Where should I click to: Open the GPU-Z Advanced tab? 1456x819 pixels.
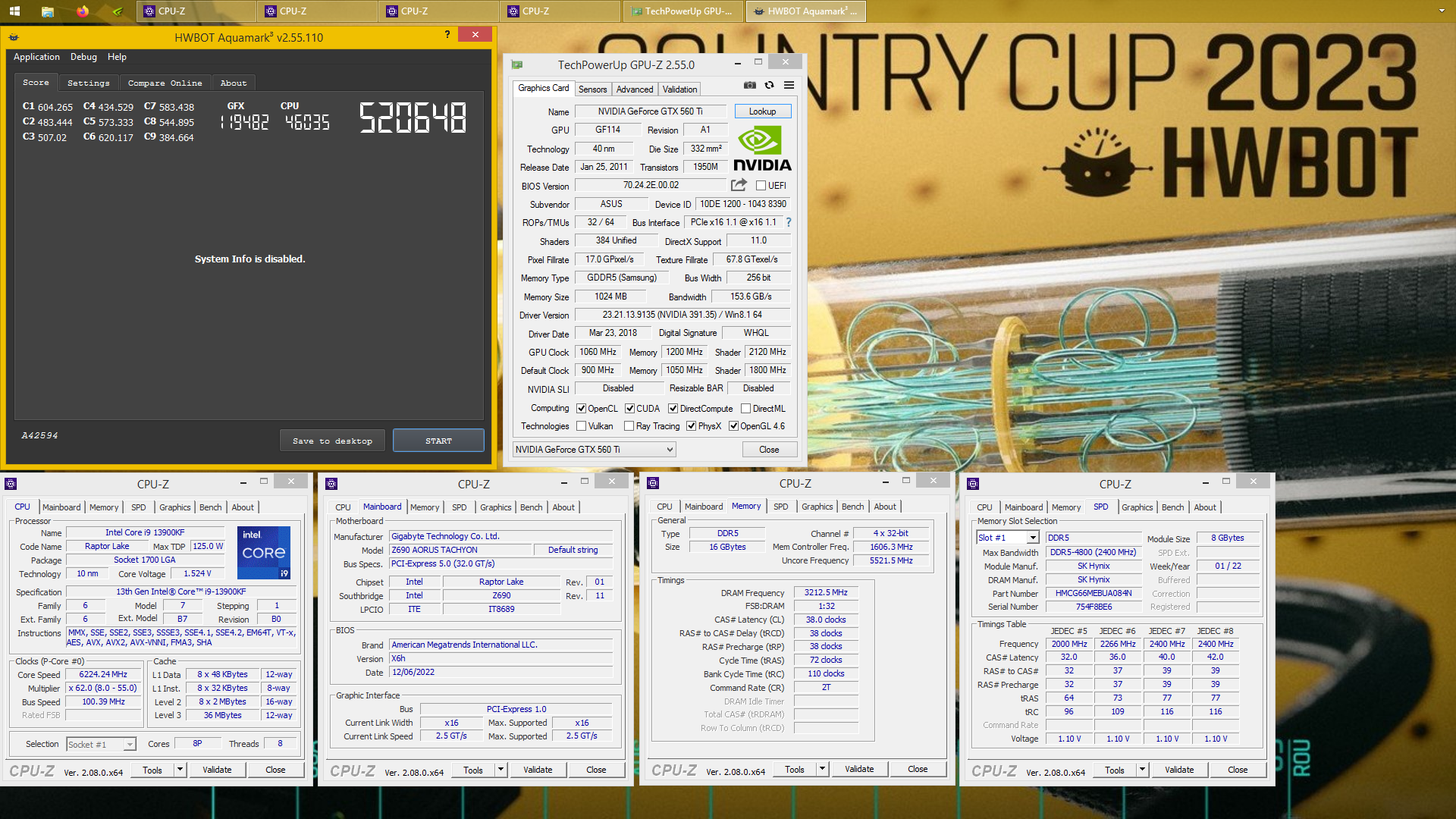635,89
